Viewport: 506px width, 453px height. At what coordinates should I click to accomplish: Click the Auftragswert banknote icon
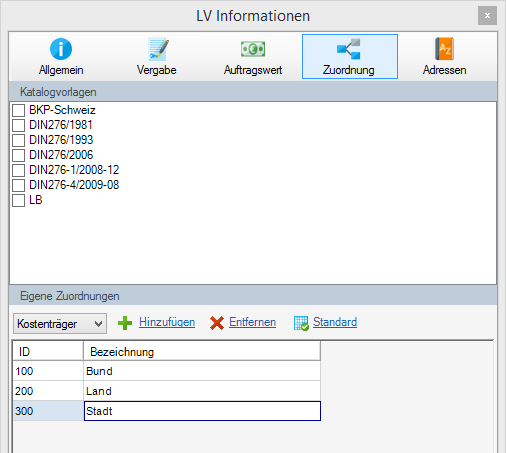click(x=253, y=49)
